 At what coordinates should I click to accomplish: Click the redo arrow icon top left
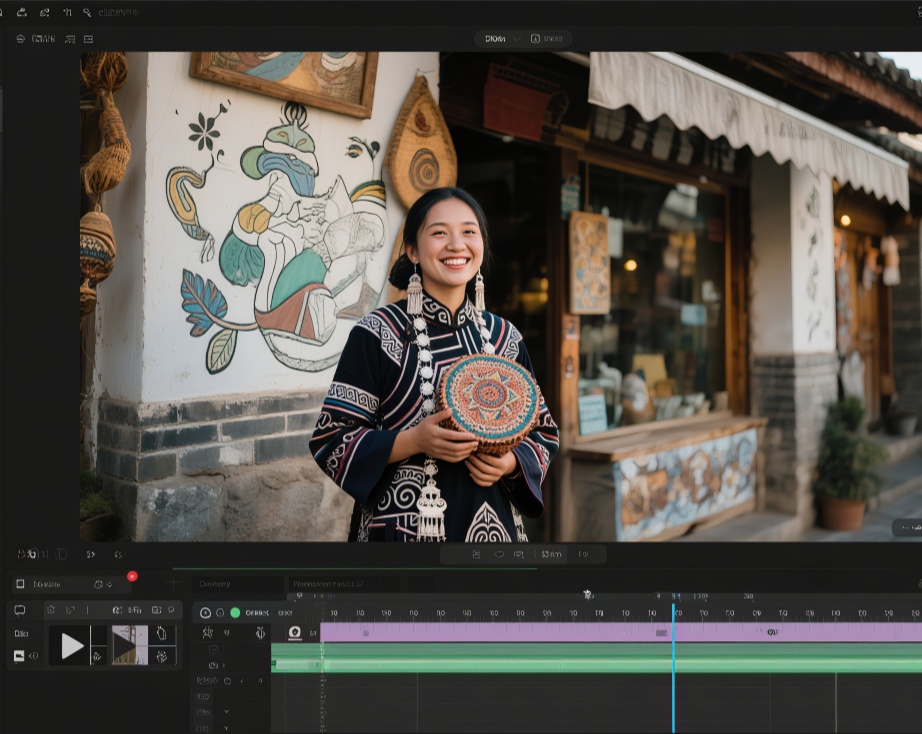[44, 13]
